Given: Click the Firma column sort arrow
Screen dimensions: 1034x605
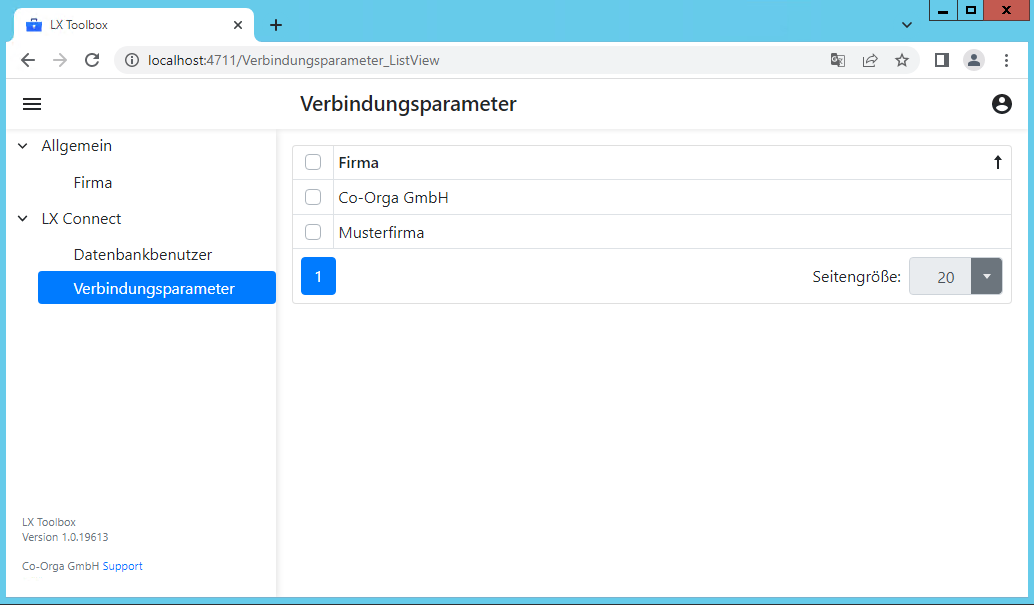Looking at the screenshot, I should click(x=997, y=163).
